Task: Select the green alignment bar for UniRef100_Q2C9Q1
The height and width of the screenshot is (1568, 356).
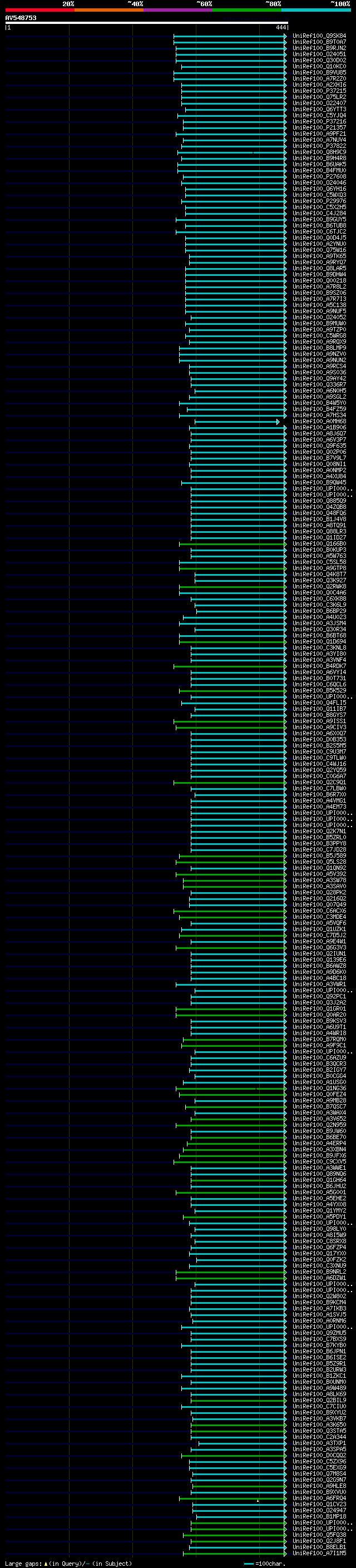Action: [x=230, y=783]
